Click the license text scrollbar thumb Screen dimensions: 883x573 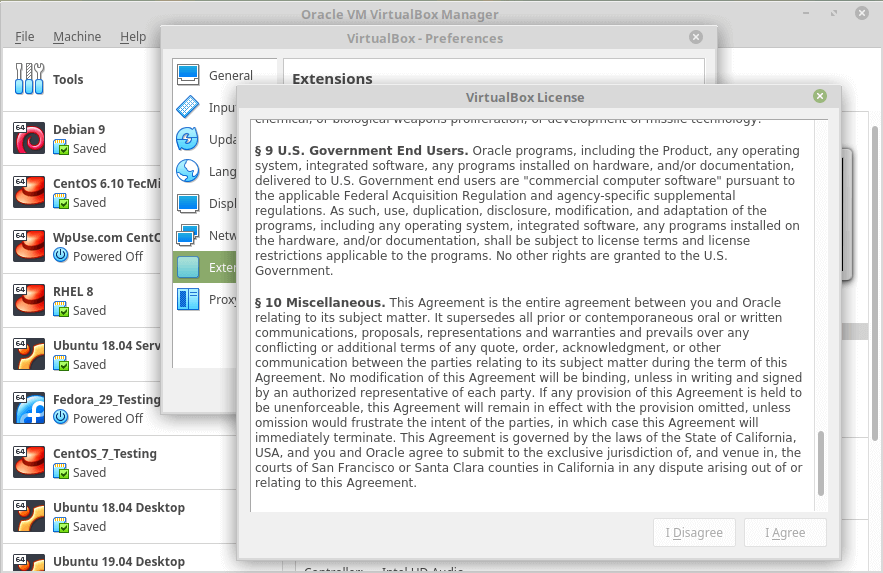pyautogui.click(x=821, y=463)
